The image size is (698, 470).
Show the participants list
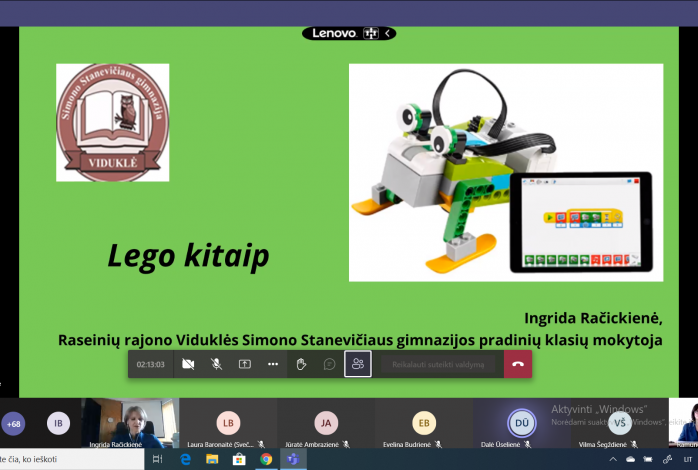click(358, 364)
